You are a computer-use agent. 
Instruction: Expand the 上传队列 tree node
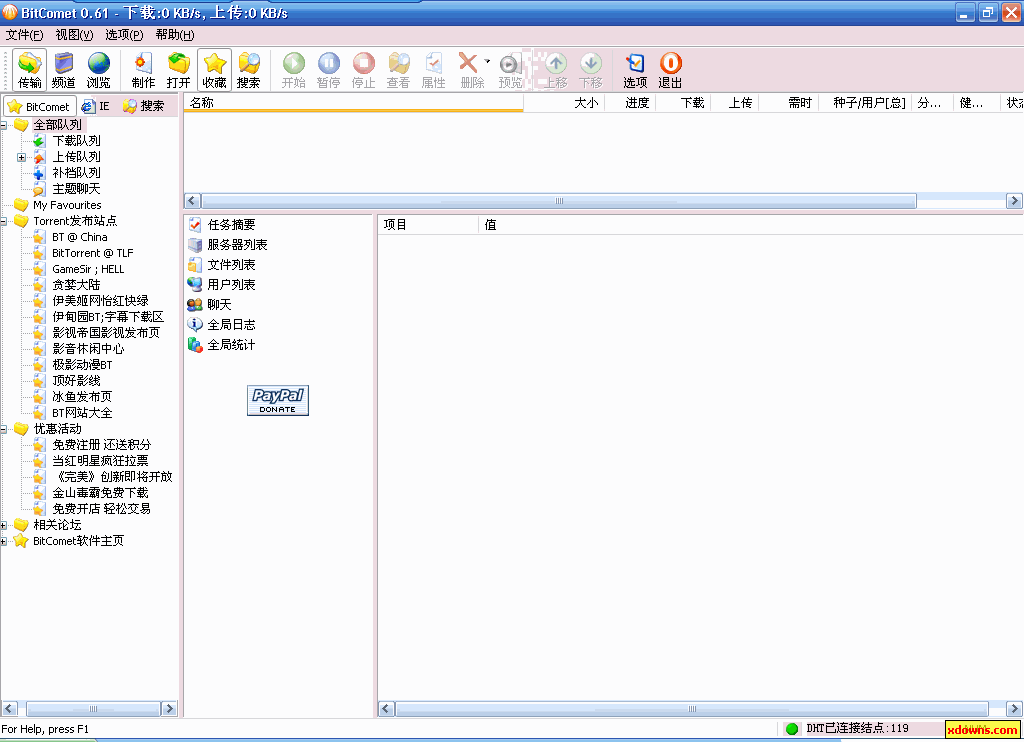pyautogui.click(x=22, y=157)
